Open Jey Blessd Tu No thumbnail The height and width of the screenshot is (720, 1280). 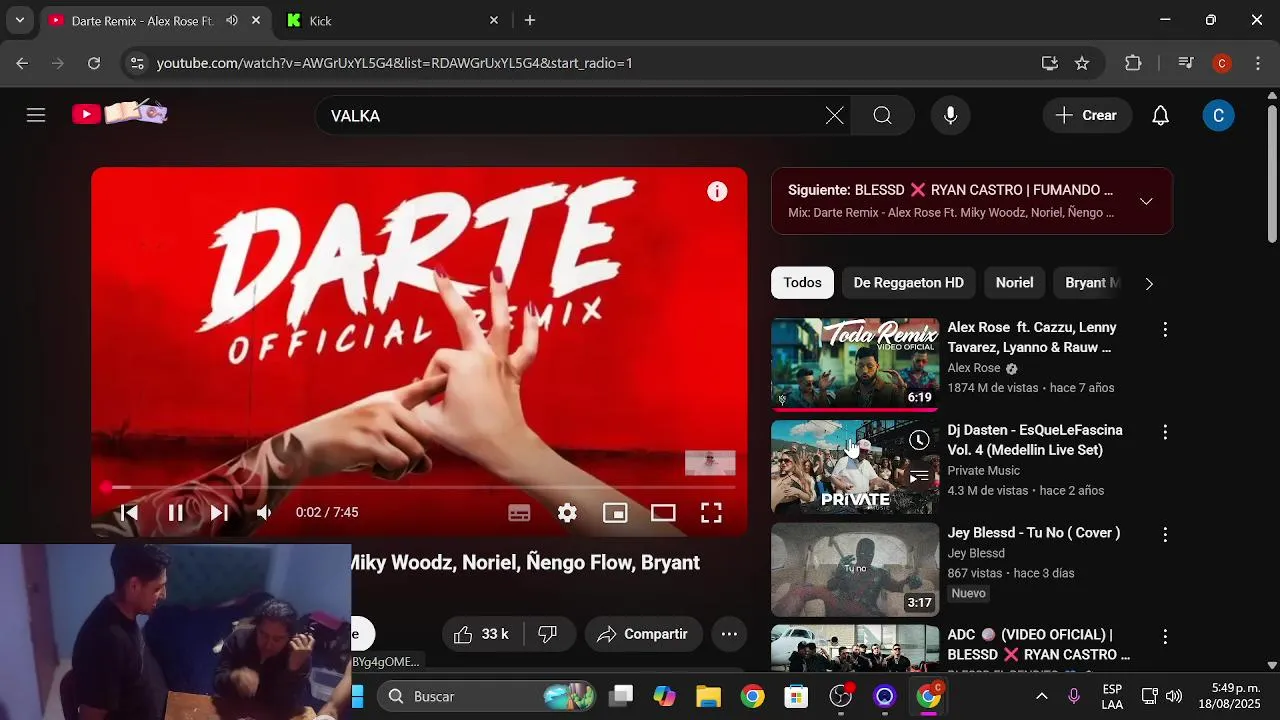click(855, 570)
